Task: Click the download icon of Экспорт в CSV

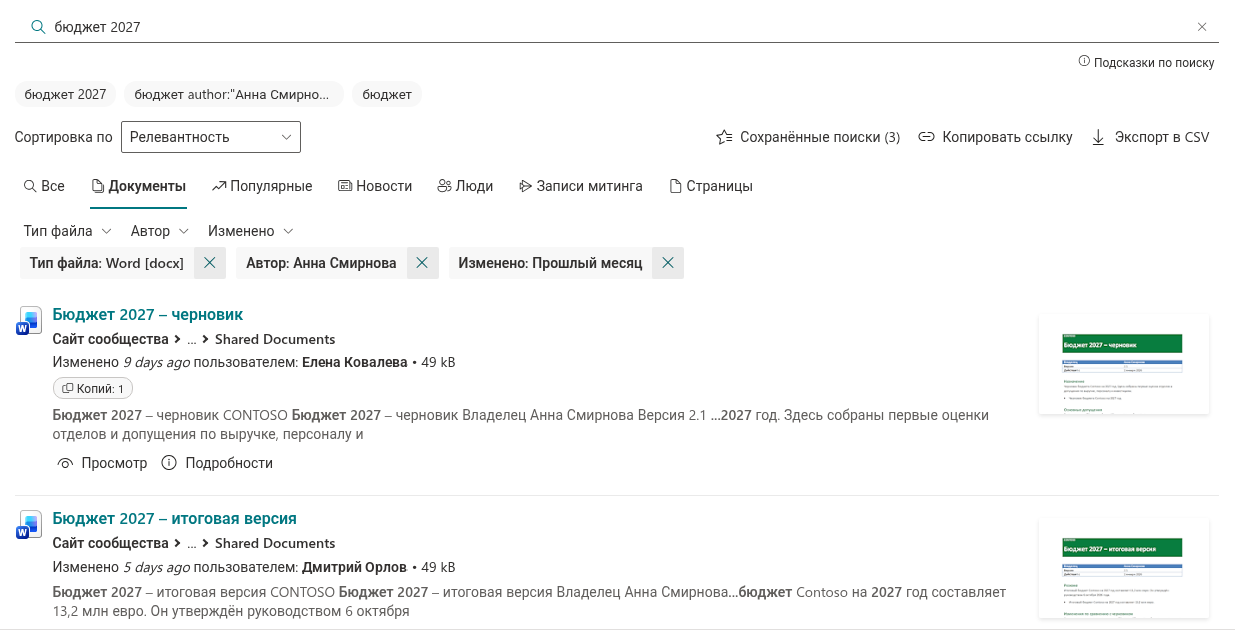Action: (1098, 137)
